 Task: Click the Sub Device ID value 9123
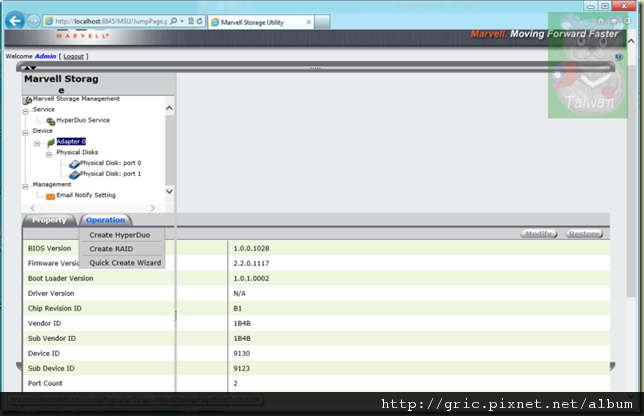(242, 368)
